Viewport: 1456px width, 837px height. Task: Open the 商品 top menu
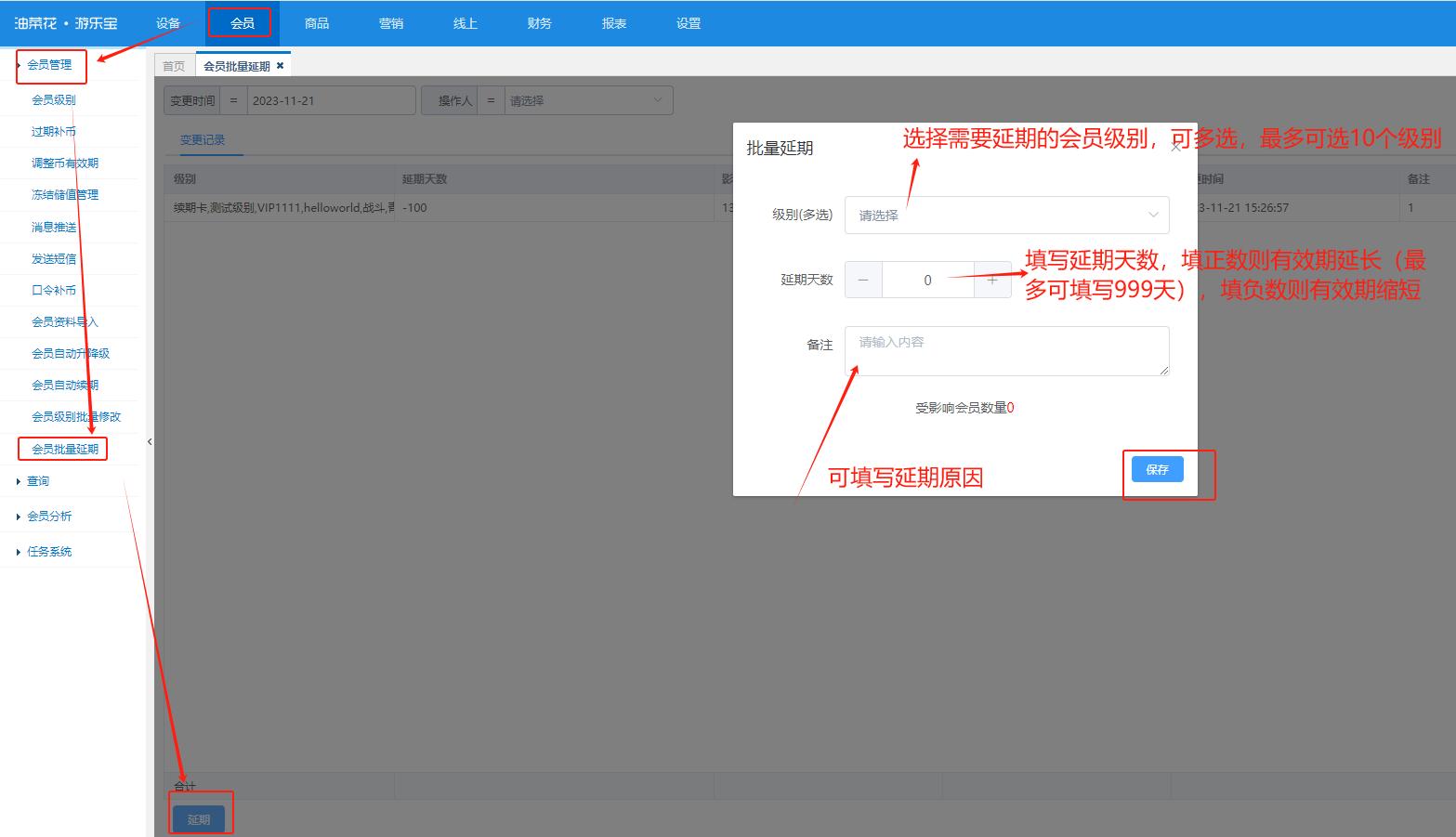click(x=317, y=23)
